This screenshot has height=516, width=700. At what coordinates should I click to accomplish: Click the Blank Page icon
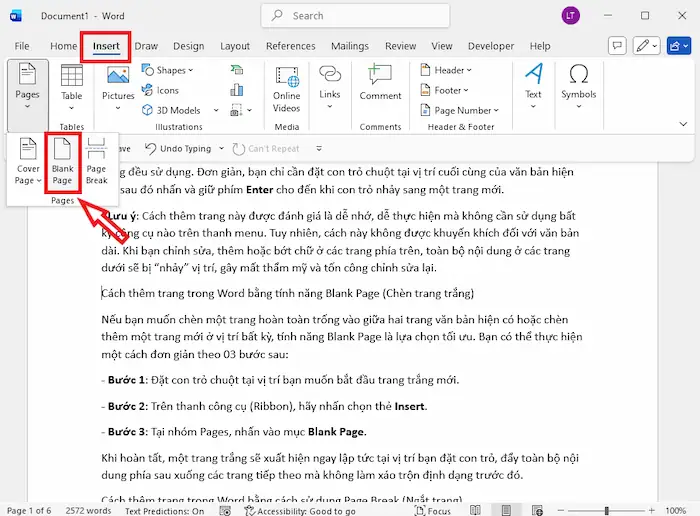(x=62, y=163)
